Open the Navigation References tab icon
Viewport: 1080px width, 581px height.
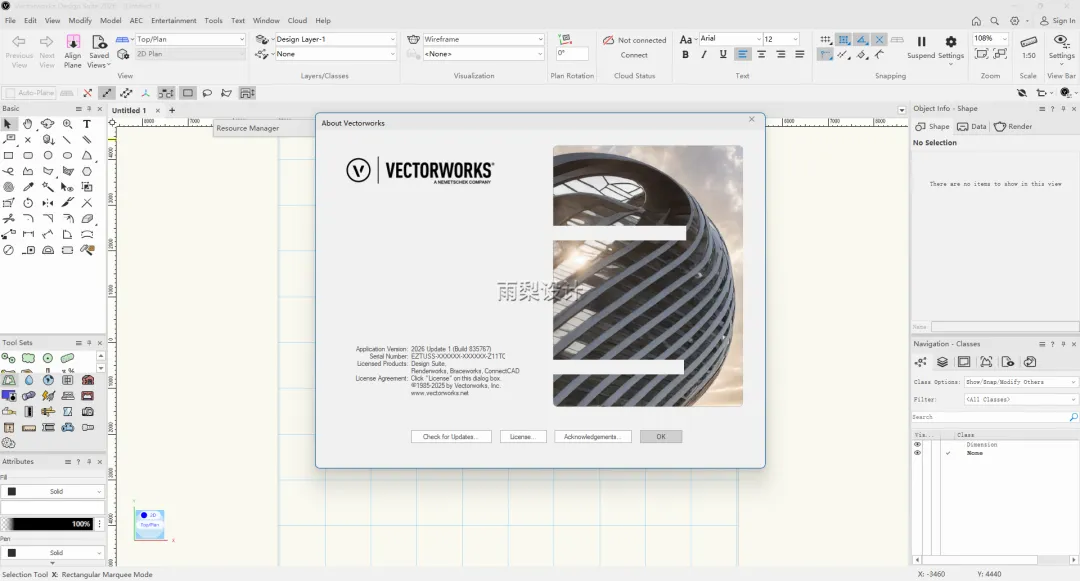coord(1030,362)
